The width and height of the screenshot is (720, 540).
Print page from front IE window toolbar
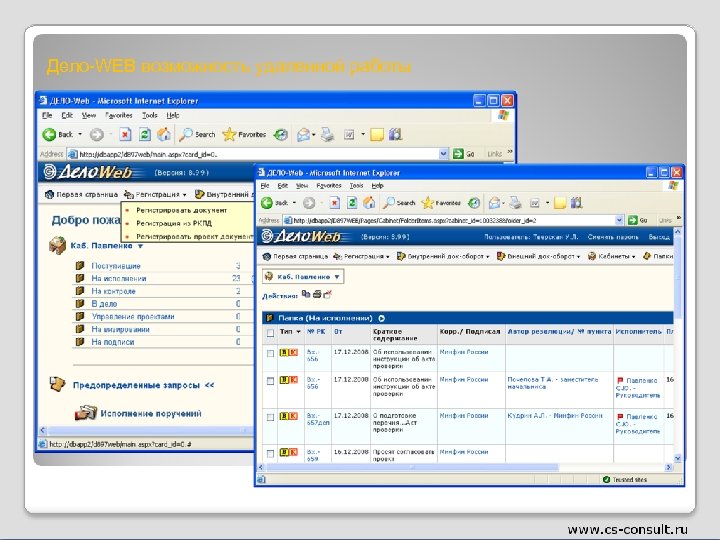tap(516, 202)
